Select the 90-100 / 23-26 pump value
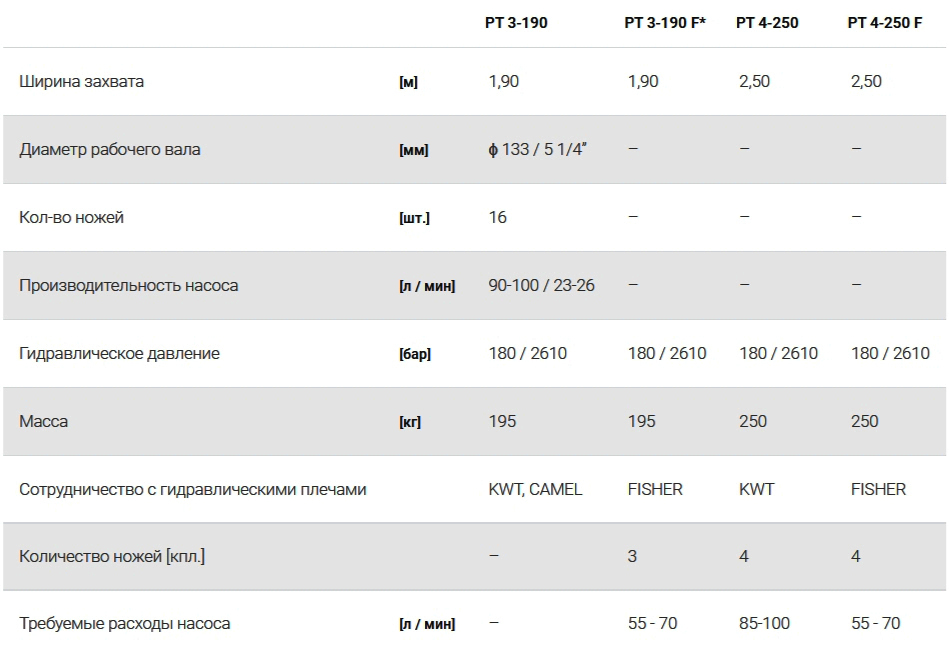Viewport: 949px width, 650px height. tap(541, 285)
